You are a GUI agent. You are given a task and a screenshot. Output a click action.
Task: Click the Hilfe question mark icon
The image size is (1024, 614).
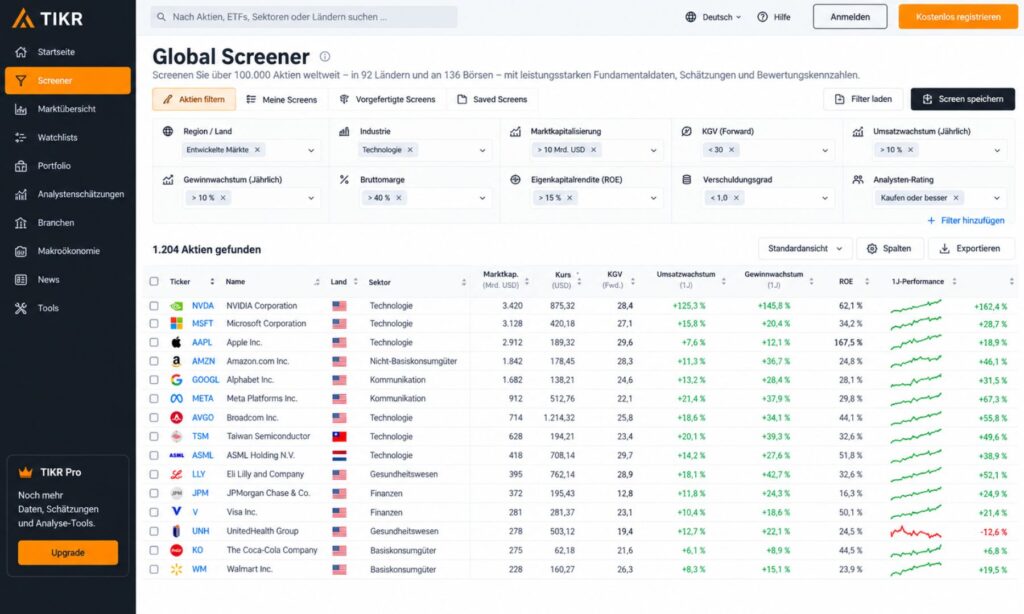[x=762, y=17]
